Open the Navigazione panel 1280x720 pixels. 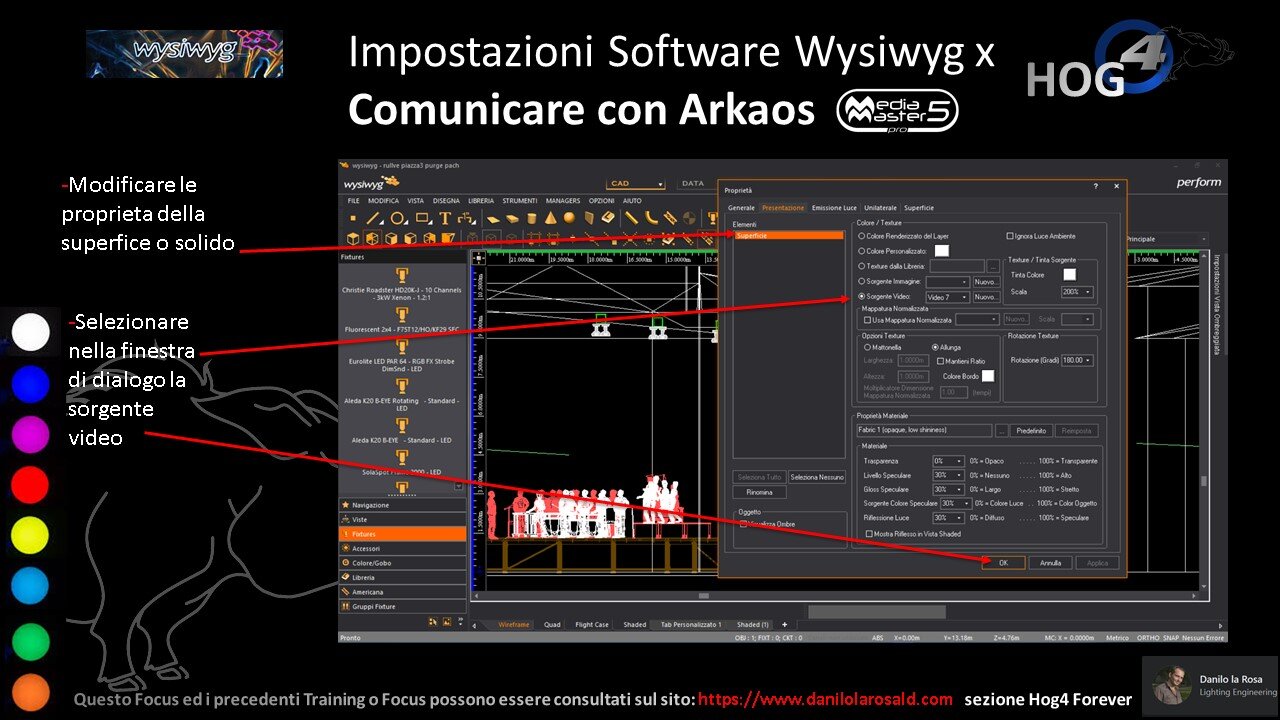point(403,505)
